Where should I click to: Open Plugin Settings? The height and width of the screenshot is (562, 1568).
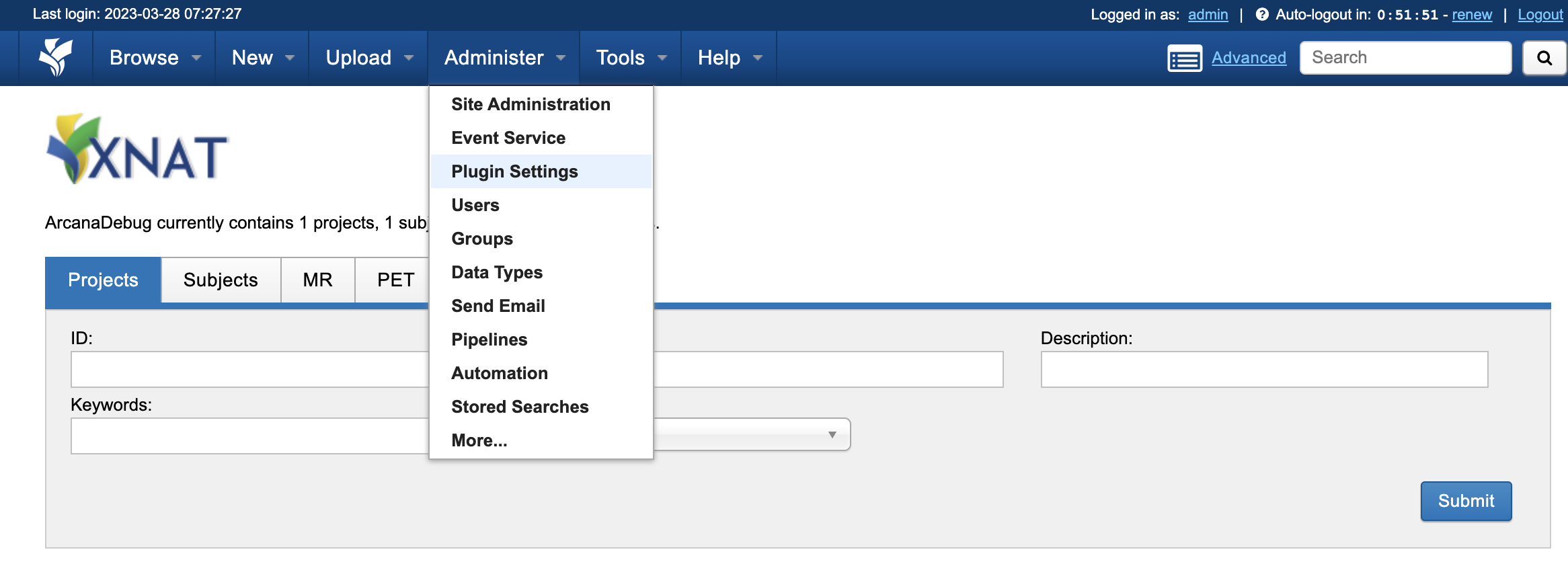(541, 171)
